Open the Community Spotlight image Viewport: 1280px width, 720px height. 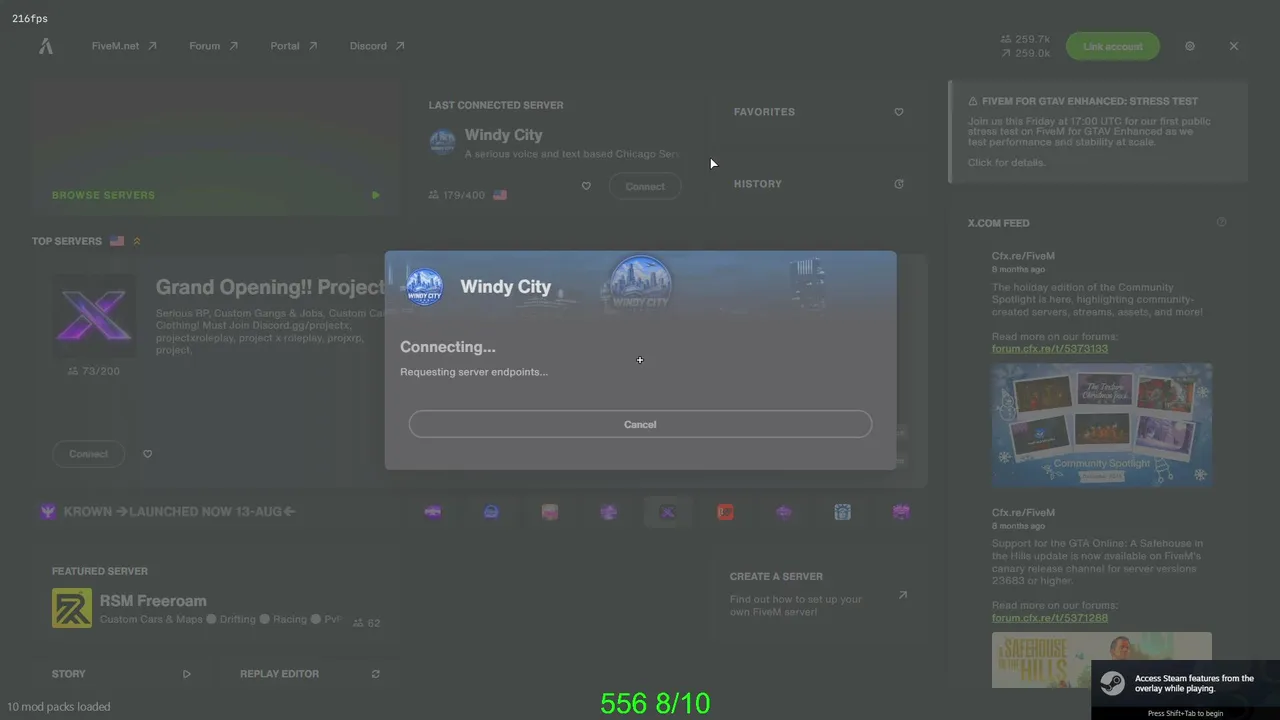pyautogui.click(x=1102, y=425)
